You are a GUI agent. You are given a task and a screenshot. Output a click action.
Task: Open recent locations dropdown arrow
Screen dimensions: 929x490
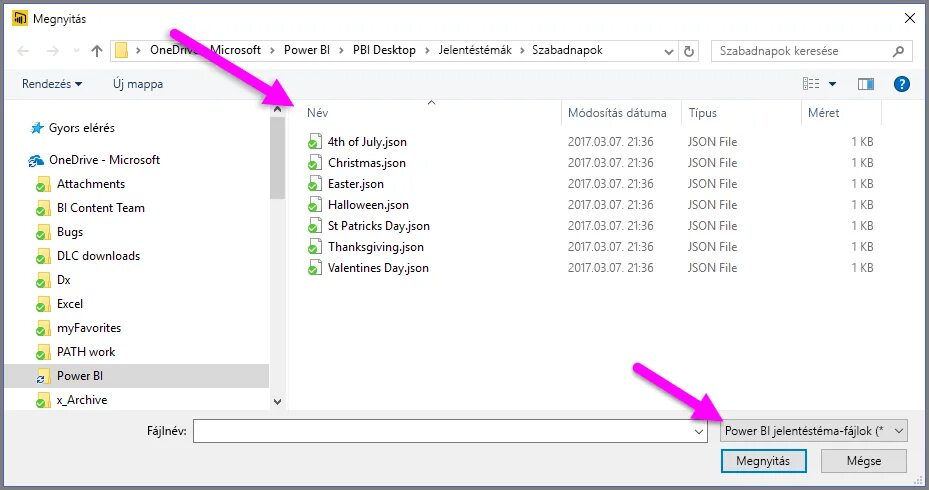click(x=76, y=52)
